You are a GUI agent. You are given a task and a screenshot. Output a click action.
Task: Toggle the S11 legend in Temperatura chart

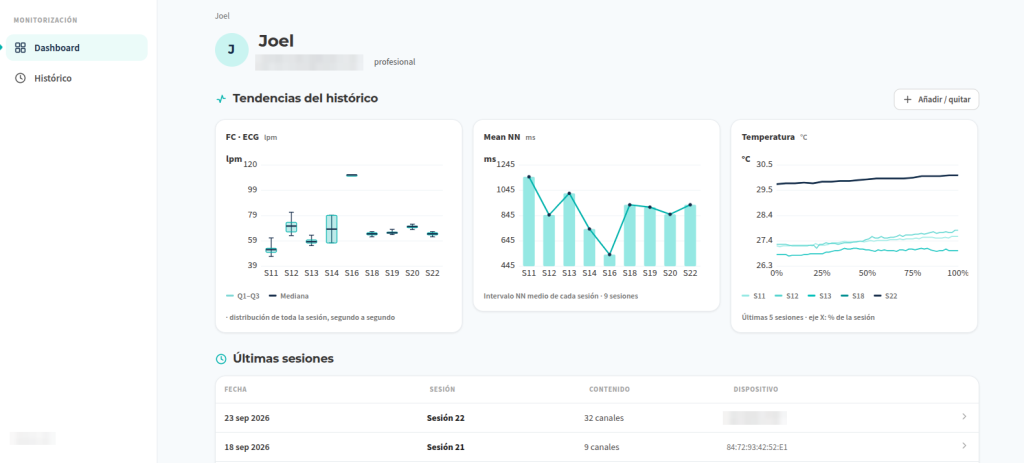coord(754,296)
